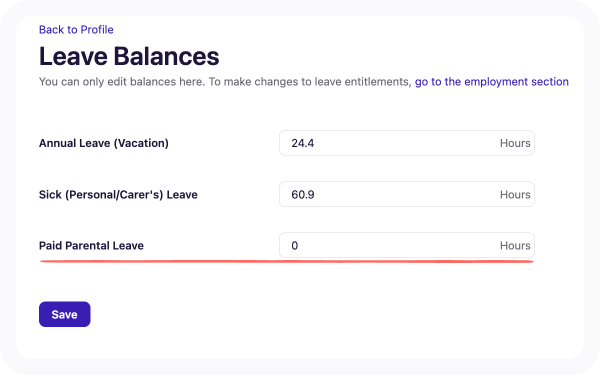
Task: Click the Sick (Personal/Carer's) Leave label
Action: point(118,194)
